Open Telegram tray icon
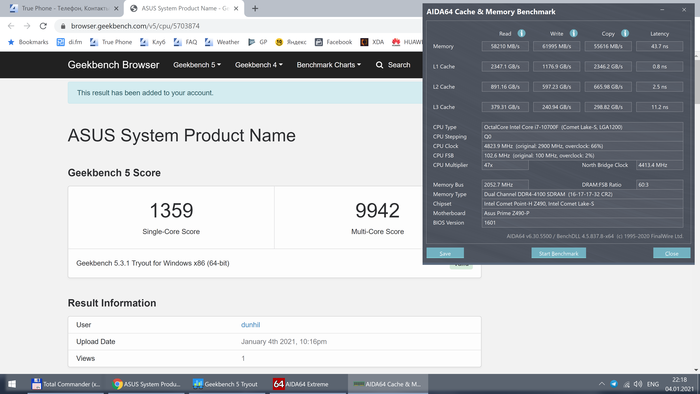This screenshot has height=394, width=700. (x=614, y=384)
